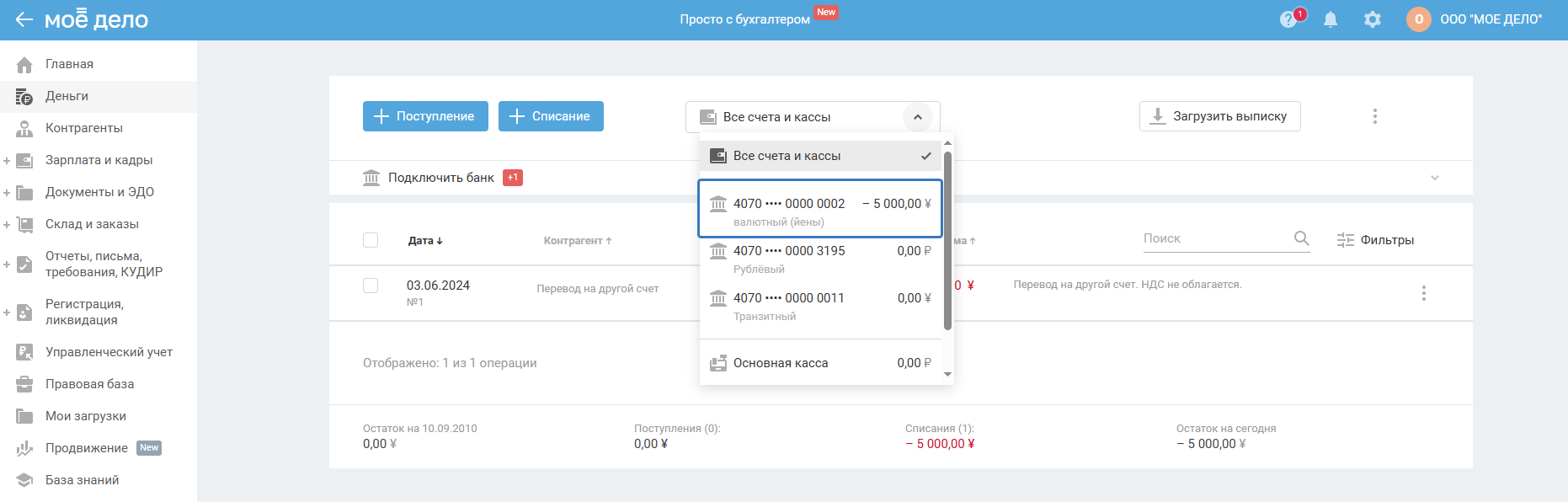Viewport: 1568px width, 502px height.
Task: Open the Фильтры sliders icon
Action: [1346, 240]
